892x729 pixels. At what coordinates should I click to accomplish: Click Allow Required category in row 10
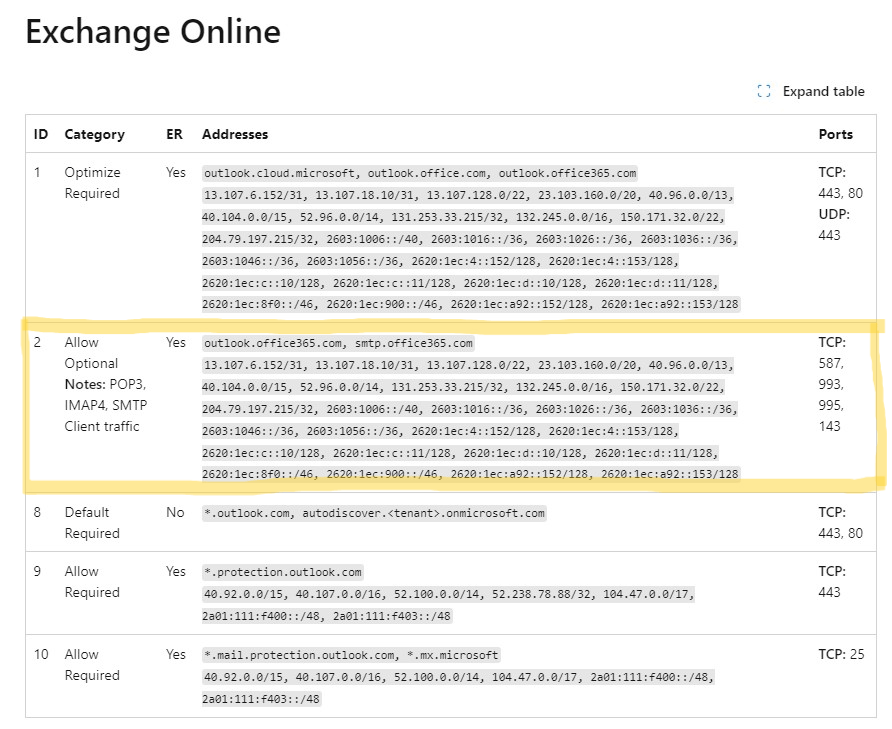click(x=92, y=665)
